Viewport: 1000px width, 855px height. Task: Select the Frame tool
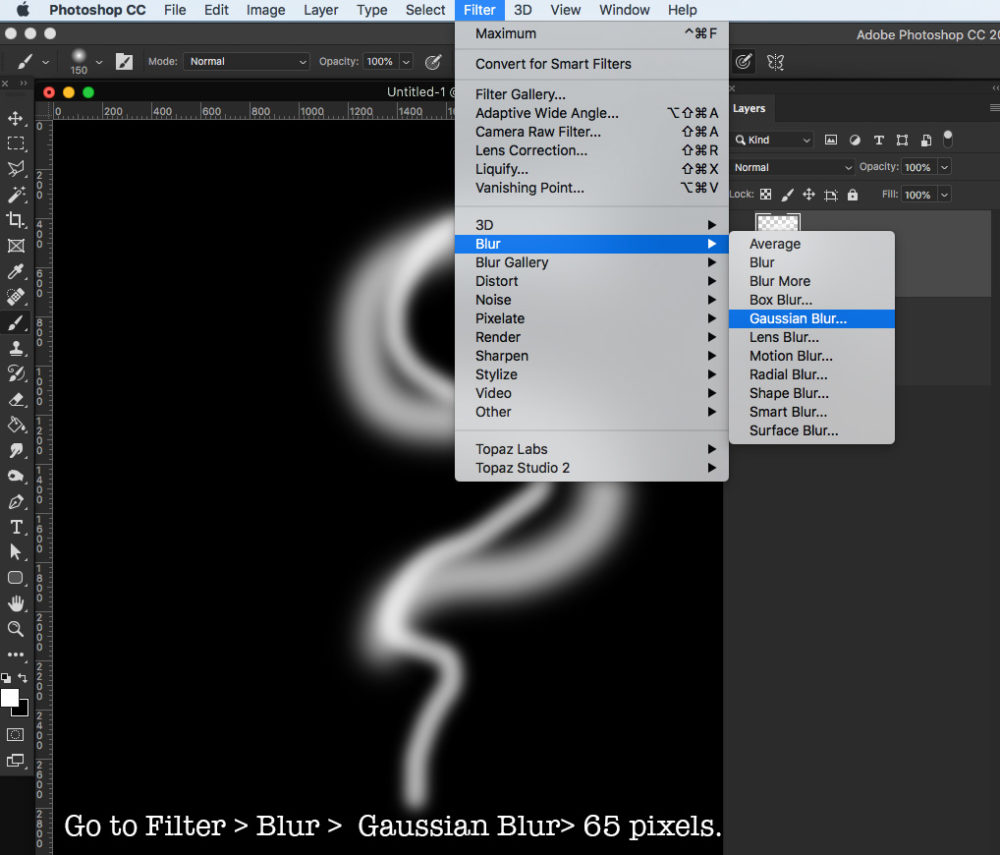point(15,245)
